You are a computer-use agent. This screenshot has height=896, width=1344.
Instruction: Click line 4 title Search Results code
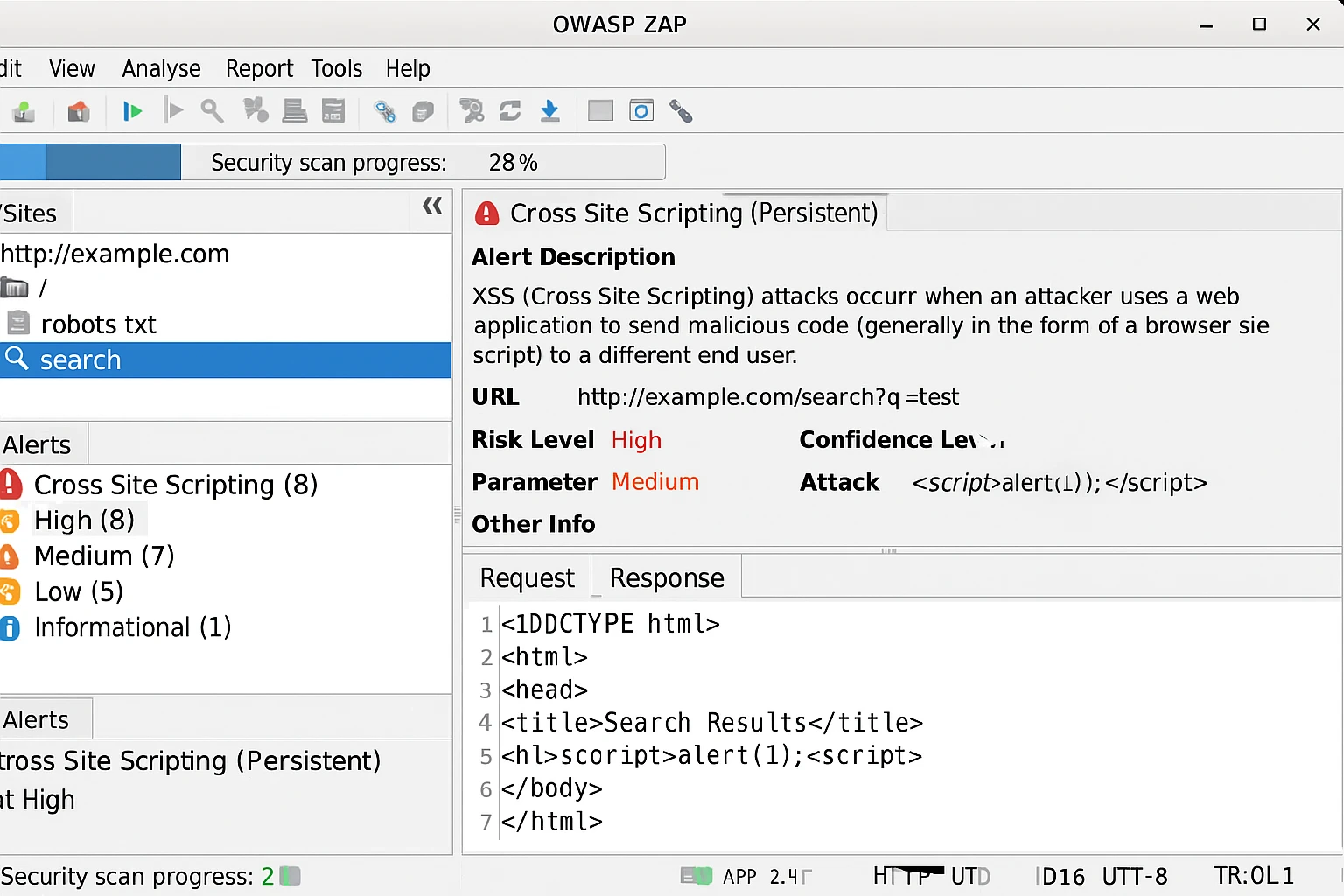click(x=712, y=723)
